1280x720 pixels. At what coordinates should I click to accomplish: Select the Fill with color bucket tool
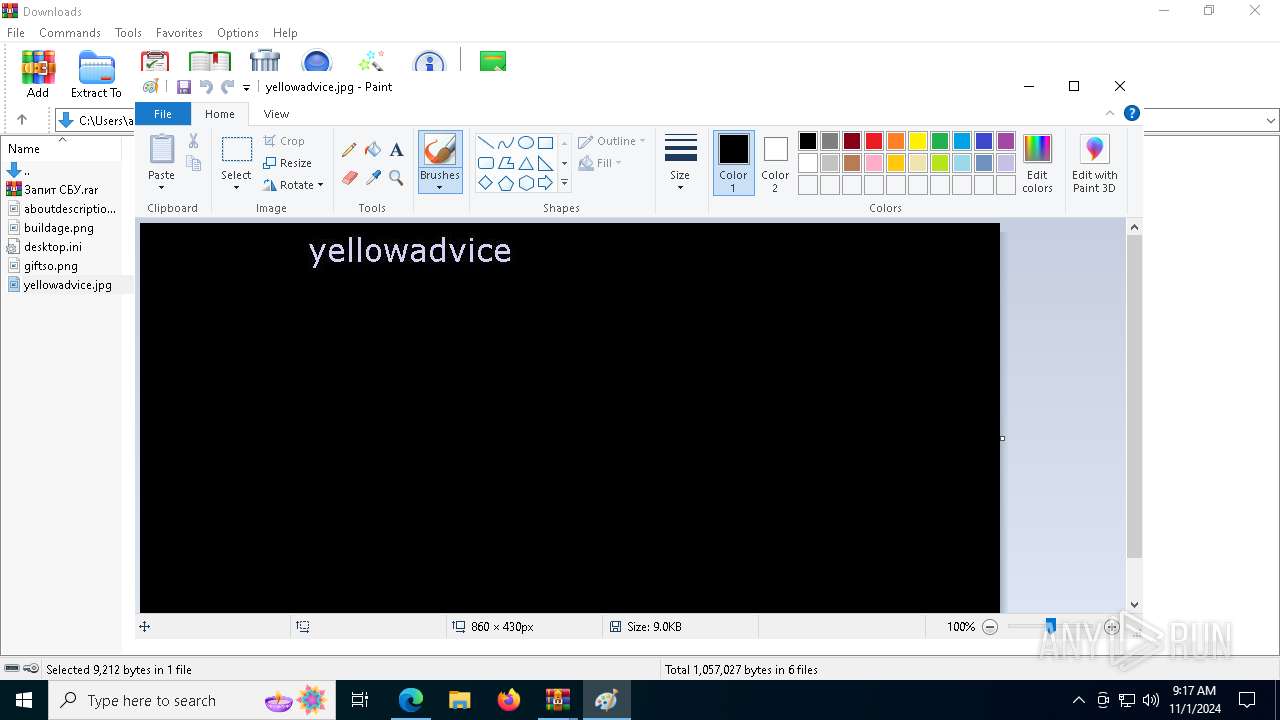coord(373,150)
